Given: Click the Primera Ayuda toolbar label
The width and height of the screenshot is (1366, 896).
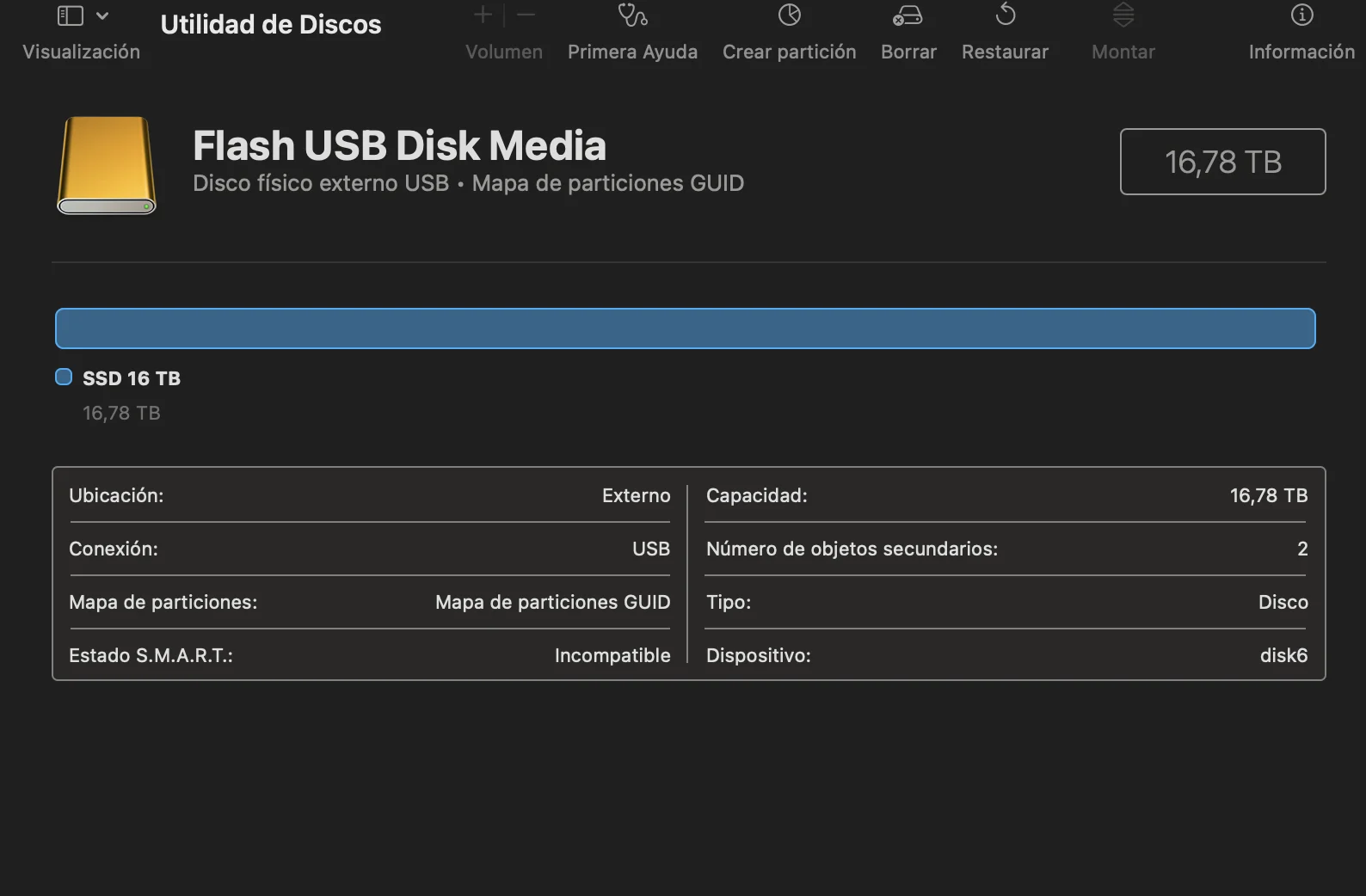Looking at the screenshot, I should pos(632,52).
